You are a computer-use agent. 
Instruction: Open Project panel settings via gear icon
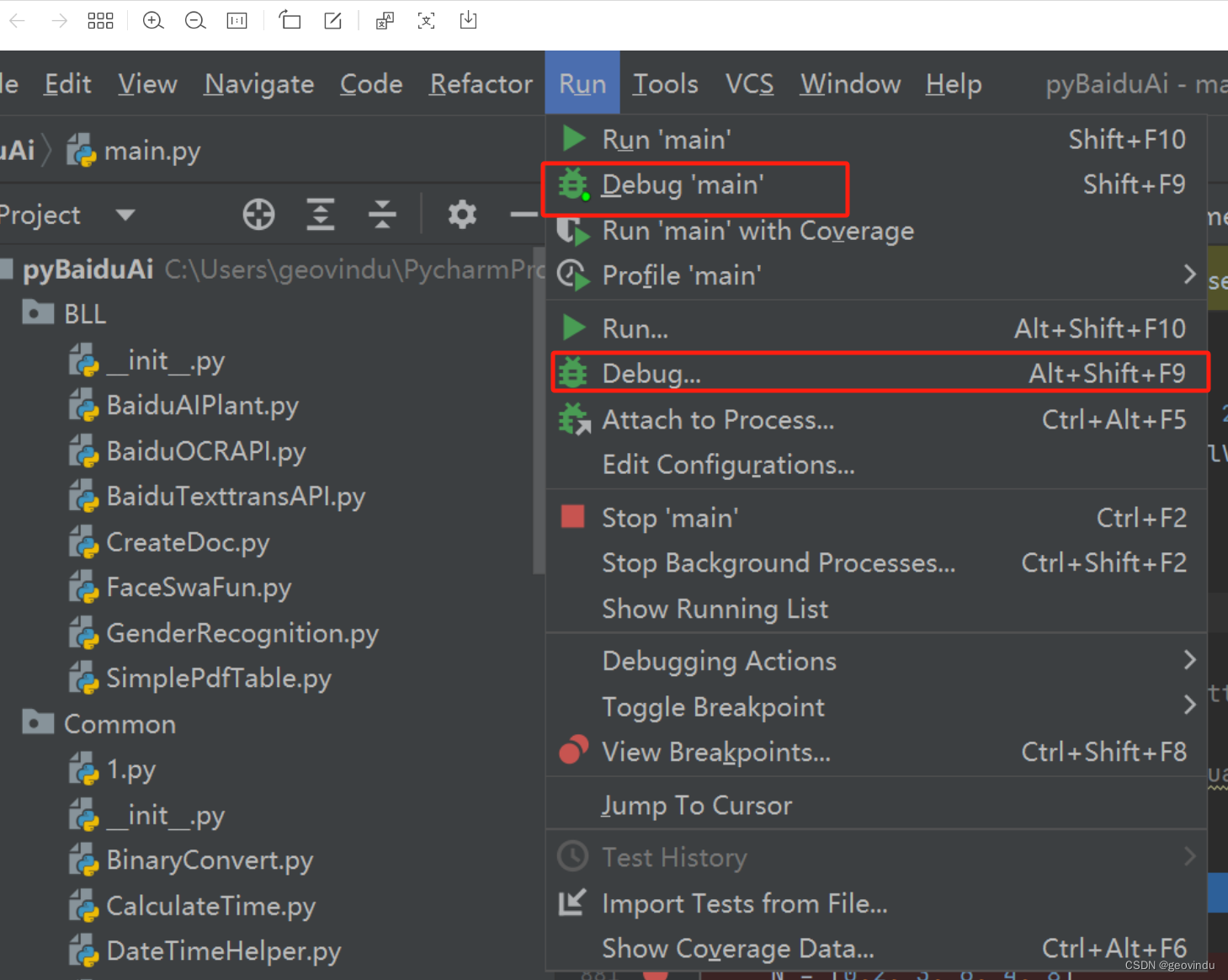[x=462, y=215]
